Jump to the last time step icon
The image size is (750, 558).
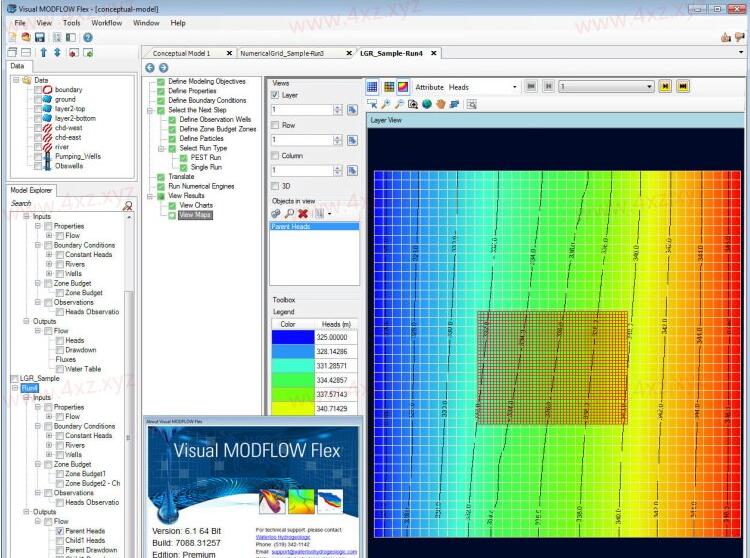pyautogui.click(x=683, y=87)
